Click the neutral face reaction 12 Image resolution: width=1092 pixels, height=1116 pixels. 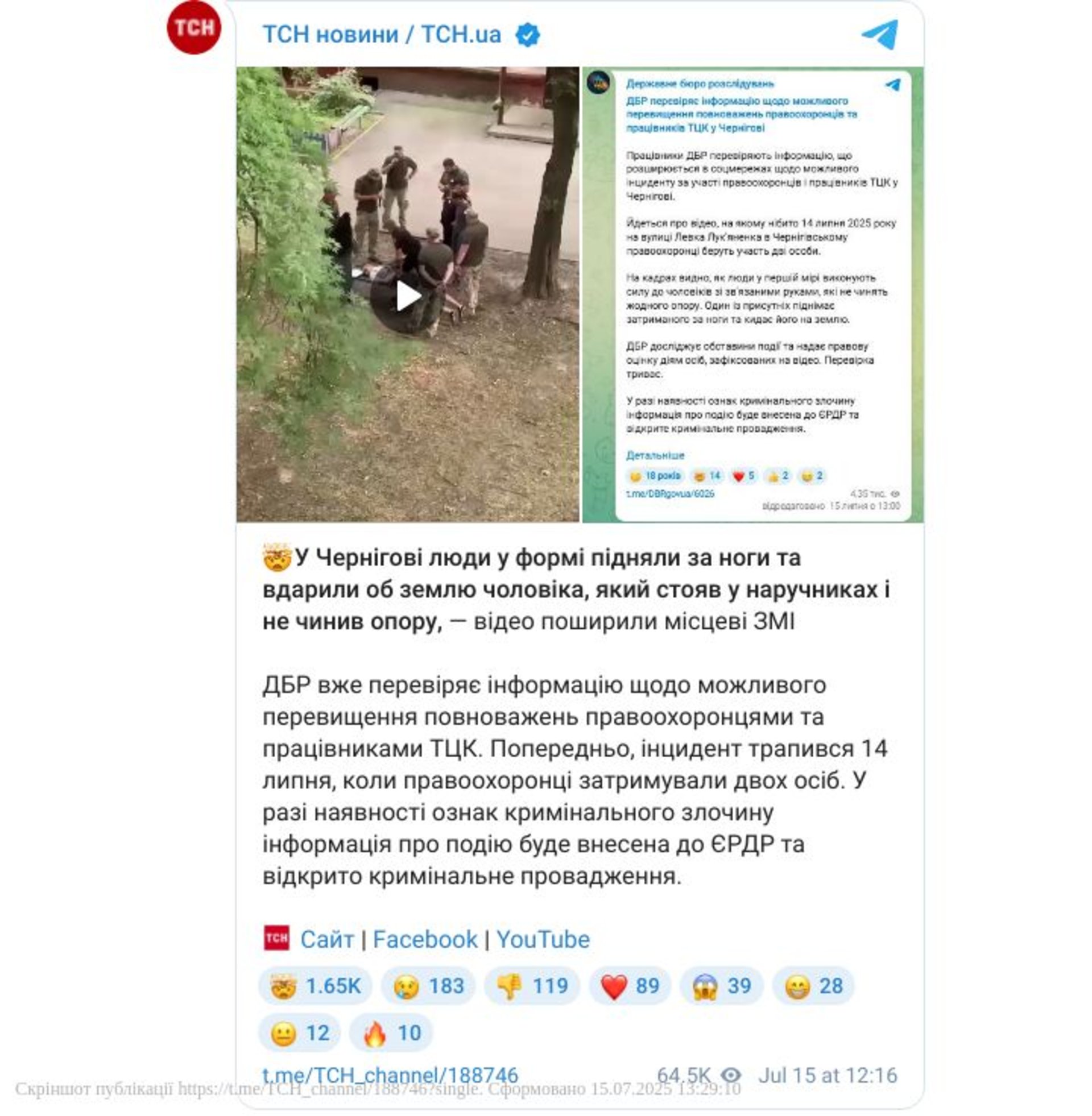(299, 1033)
